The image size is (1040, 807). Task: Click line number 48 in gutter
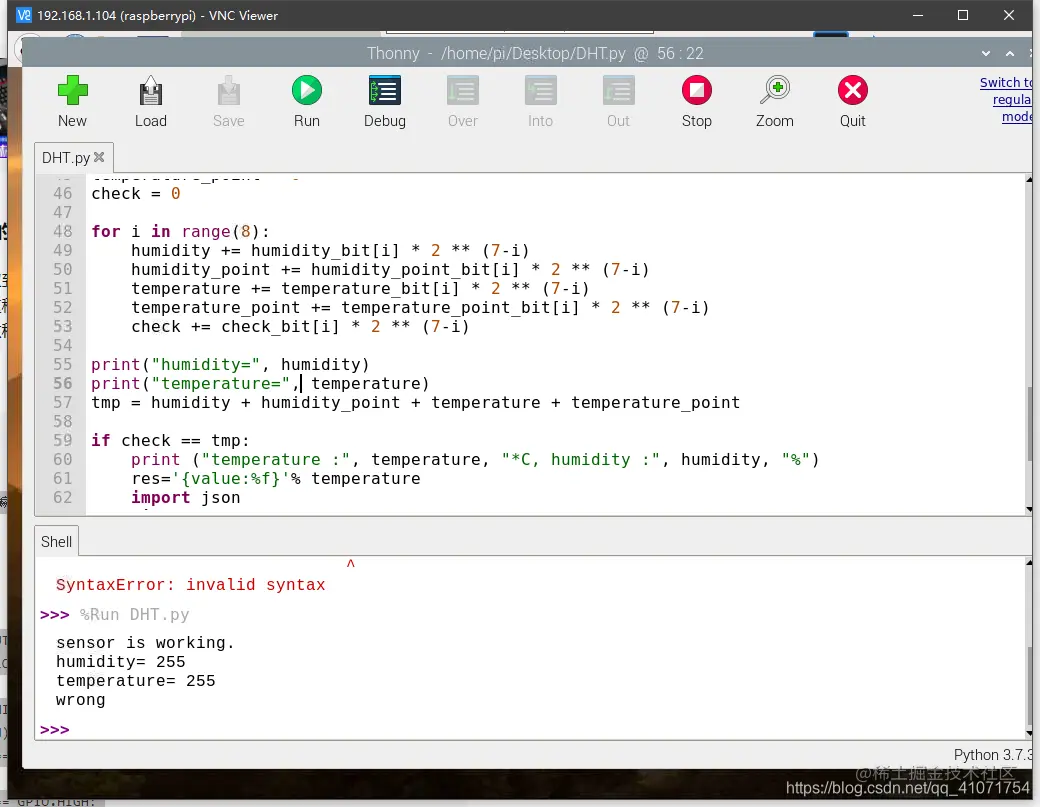62,231
